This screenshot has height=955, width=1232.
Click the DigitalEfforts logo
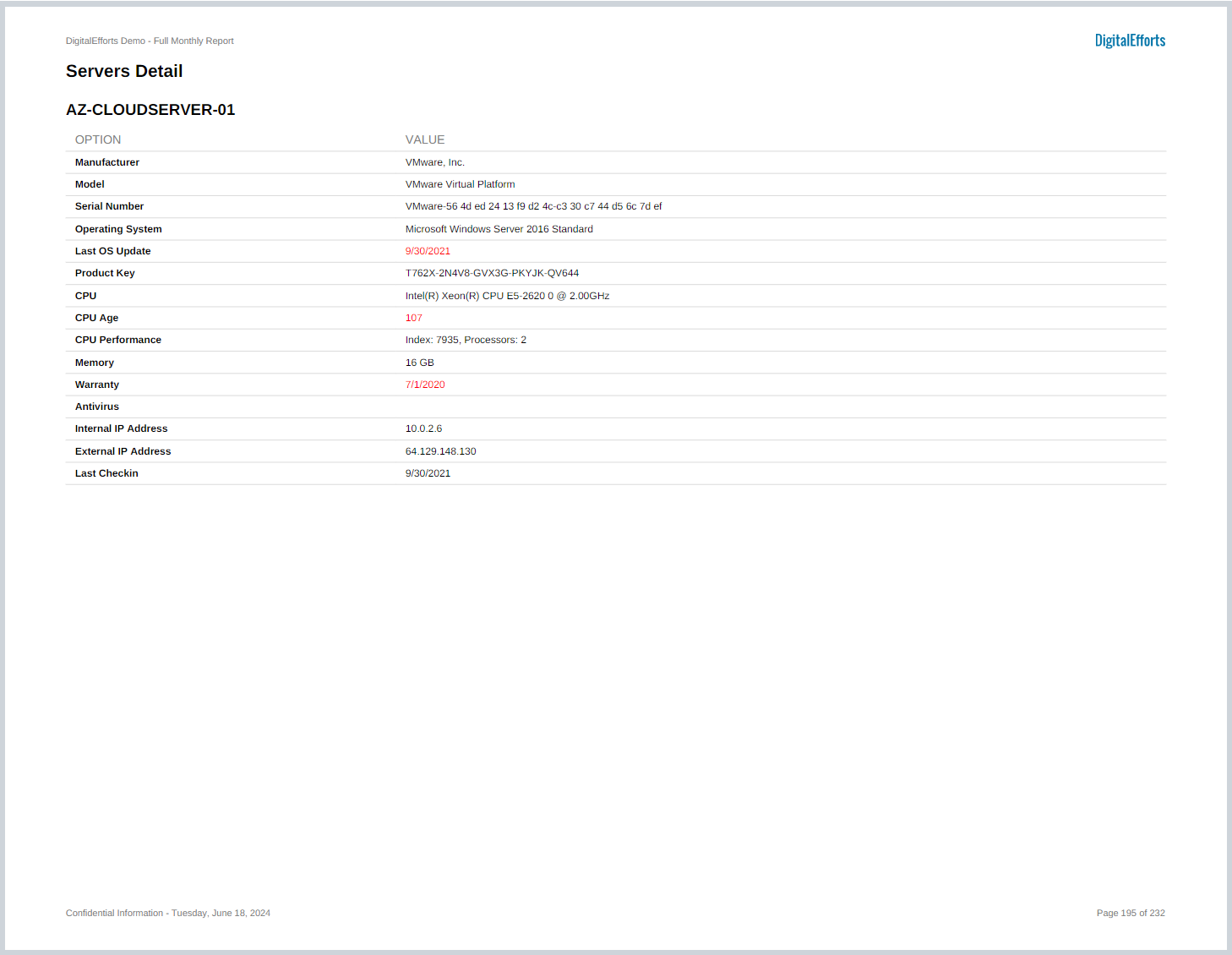[1130, 41]
